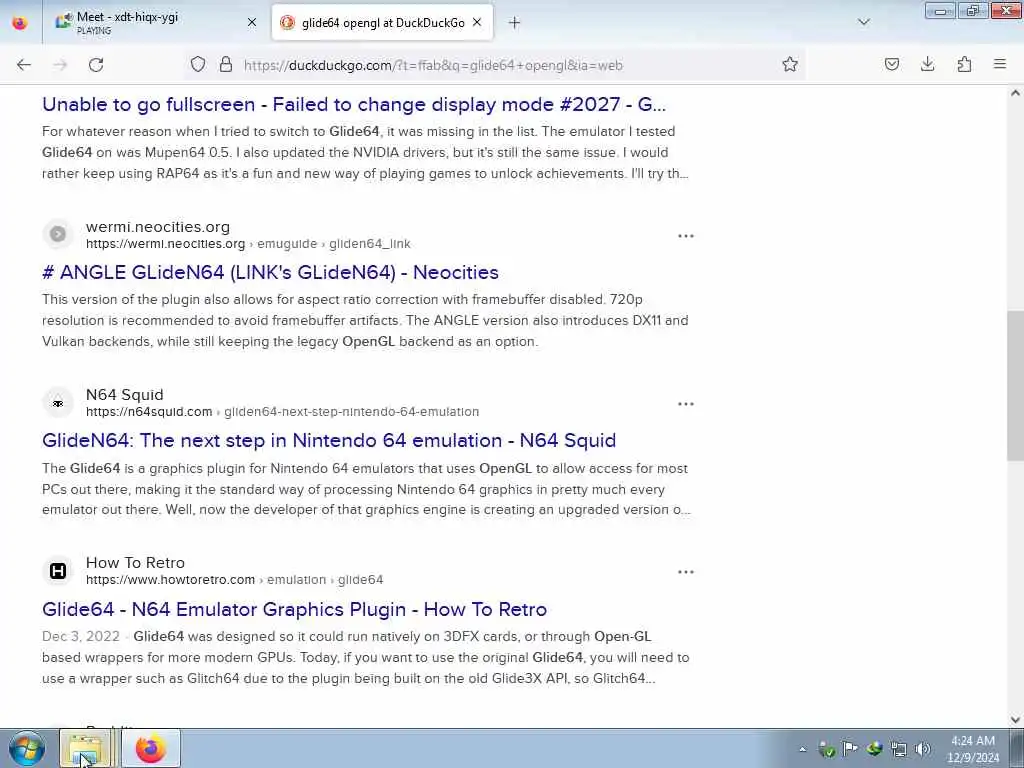Image resolution: width=1024 pixels, height=768 pixels.
Task: Click the padlock site info icon
Action: (226, 64)
